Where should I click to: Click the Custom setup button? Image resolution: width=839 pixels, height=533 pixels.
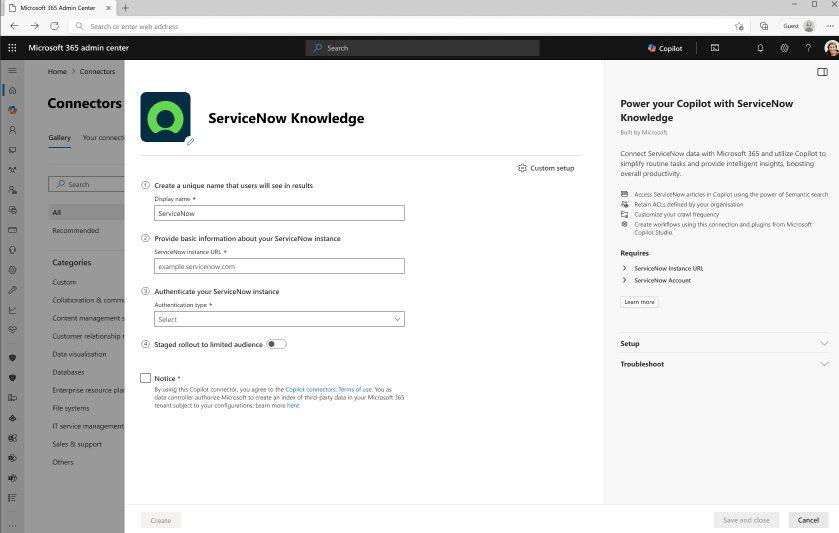tap(546, 168)
